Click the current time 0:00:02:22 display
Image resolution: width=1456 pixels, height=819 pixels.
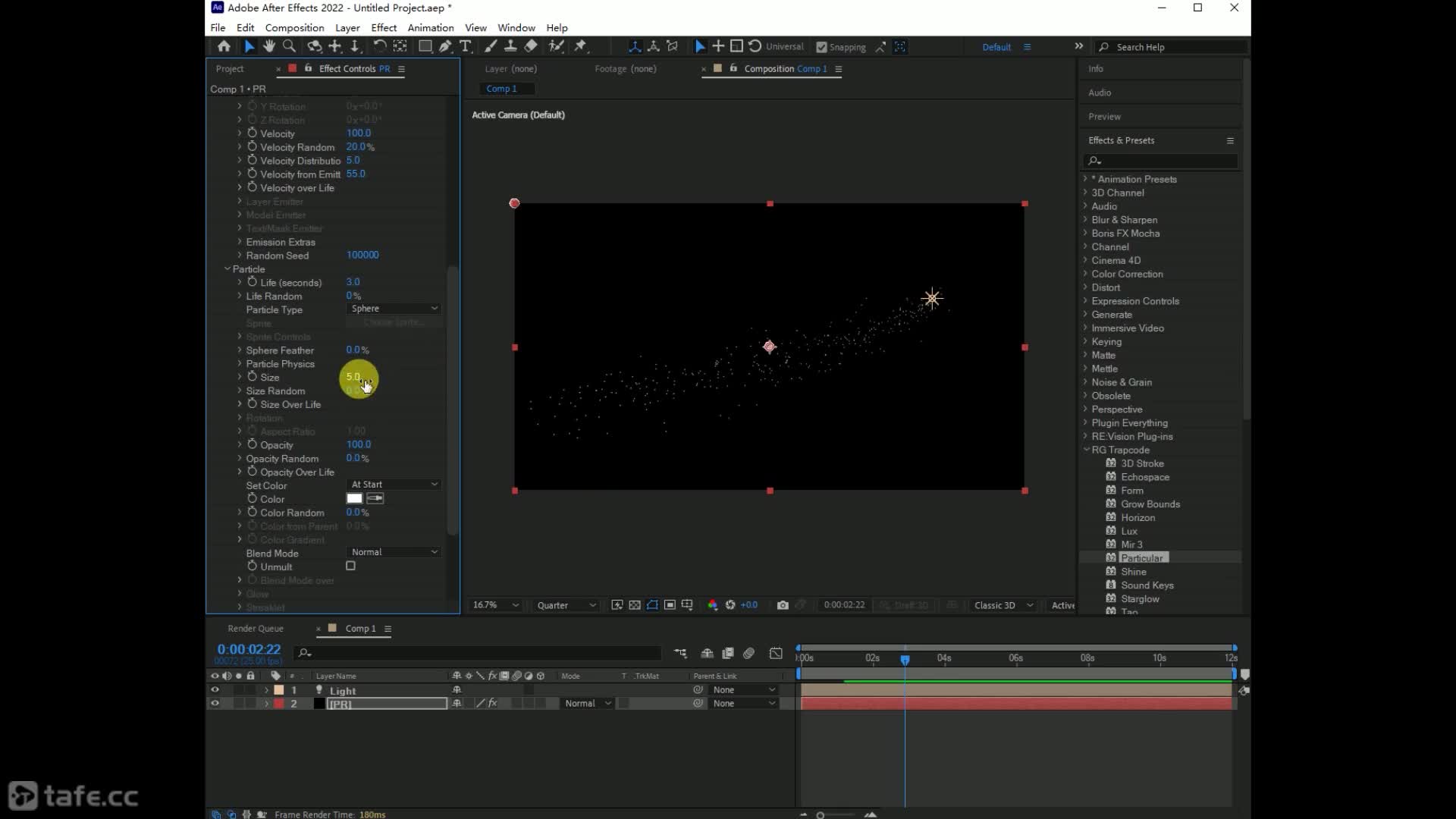tap(249, 649)
